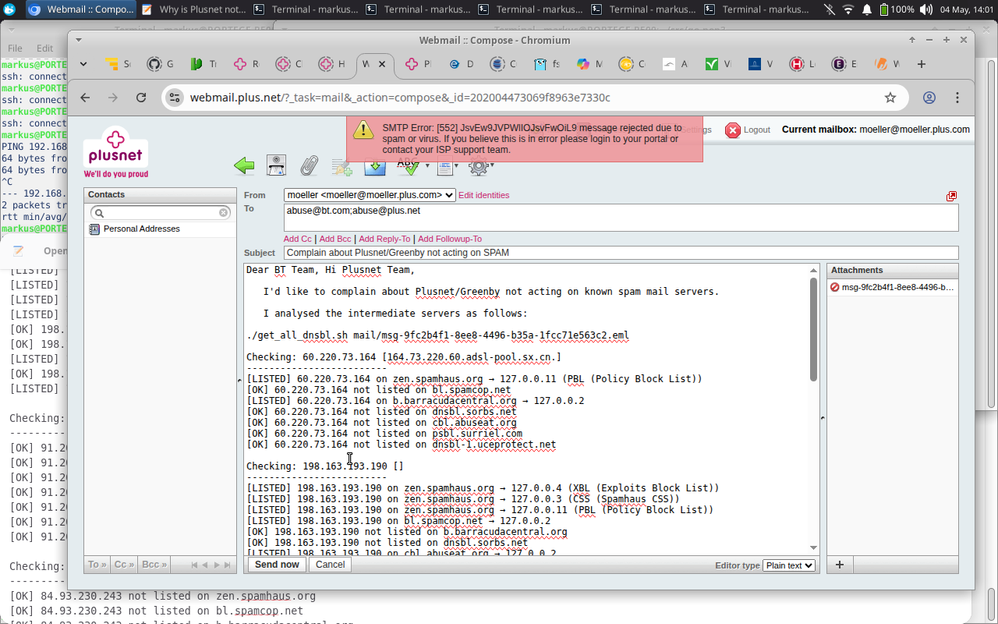Remove the msg-9fc2b4f1 attachment via red icon
998x624 pixels.
coord(834,287)
